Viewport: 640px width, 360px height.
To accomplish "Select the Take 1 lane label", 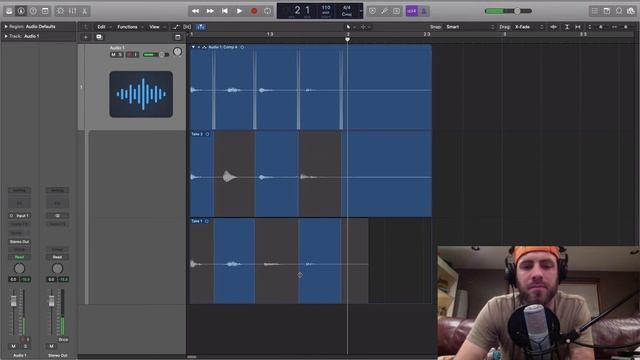I will 197,221.
